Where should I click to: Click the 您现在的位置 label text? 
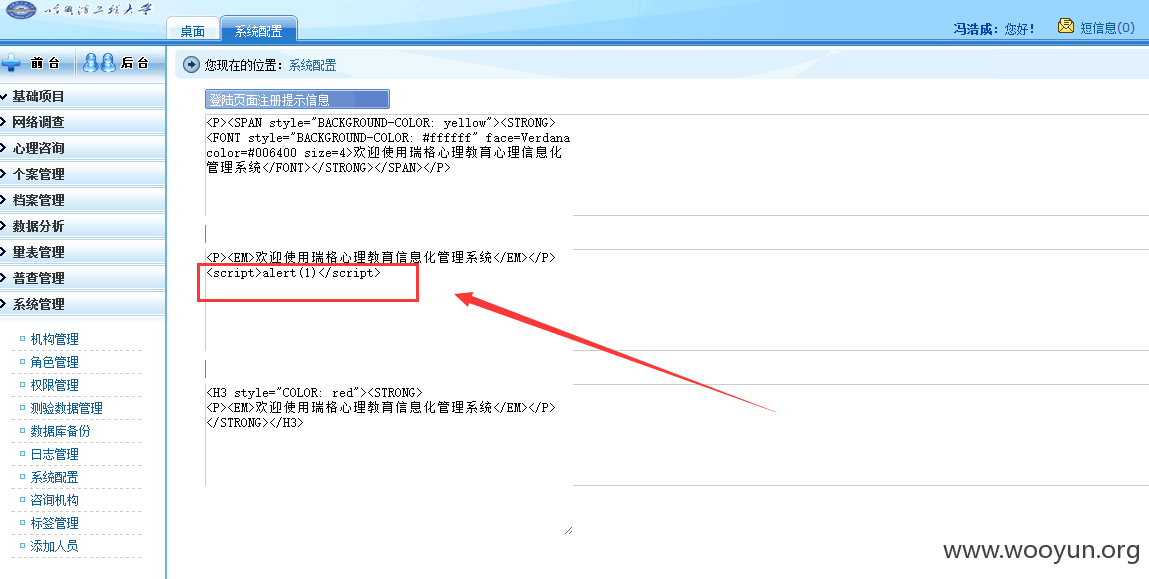pyautogui.click(x=241, y=65)
